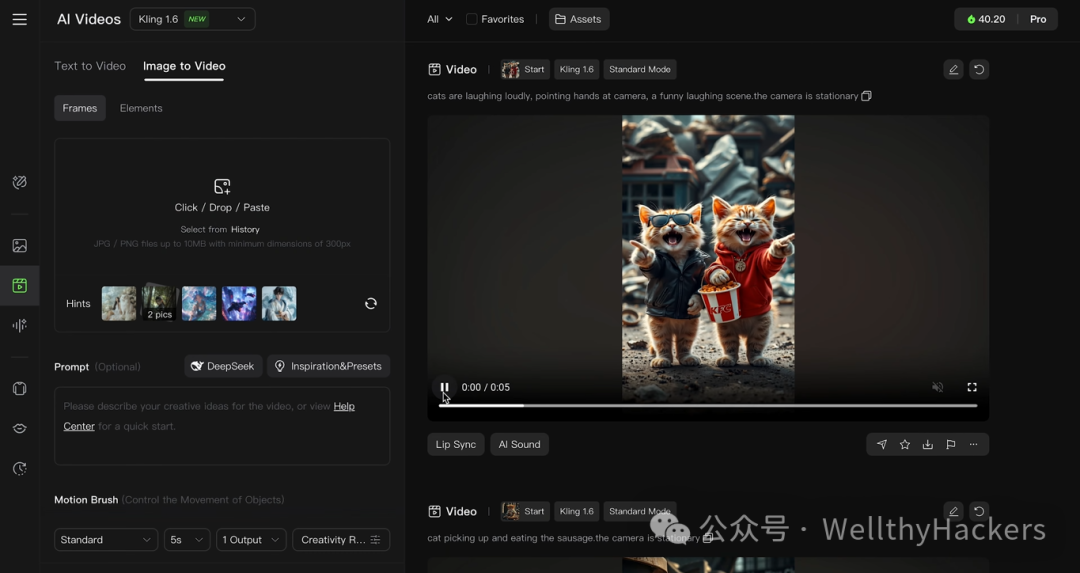Open the AI Images sidebar icon

19,245
